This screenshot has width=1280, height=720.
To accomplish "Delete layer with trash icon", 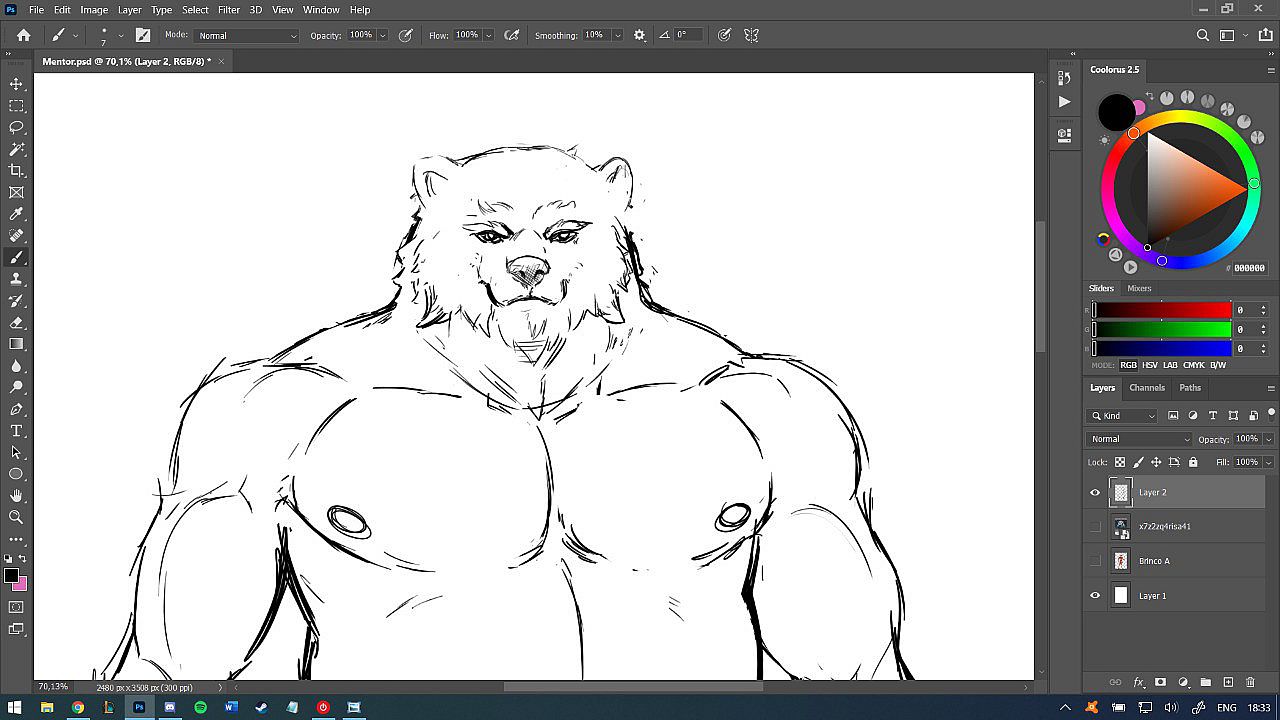I will (1250, 682).
